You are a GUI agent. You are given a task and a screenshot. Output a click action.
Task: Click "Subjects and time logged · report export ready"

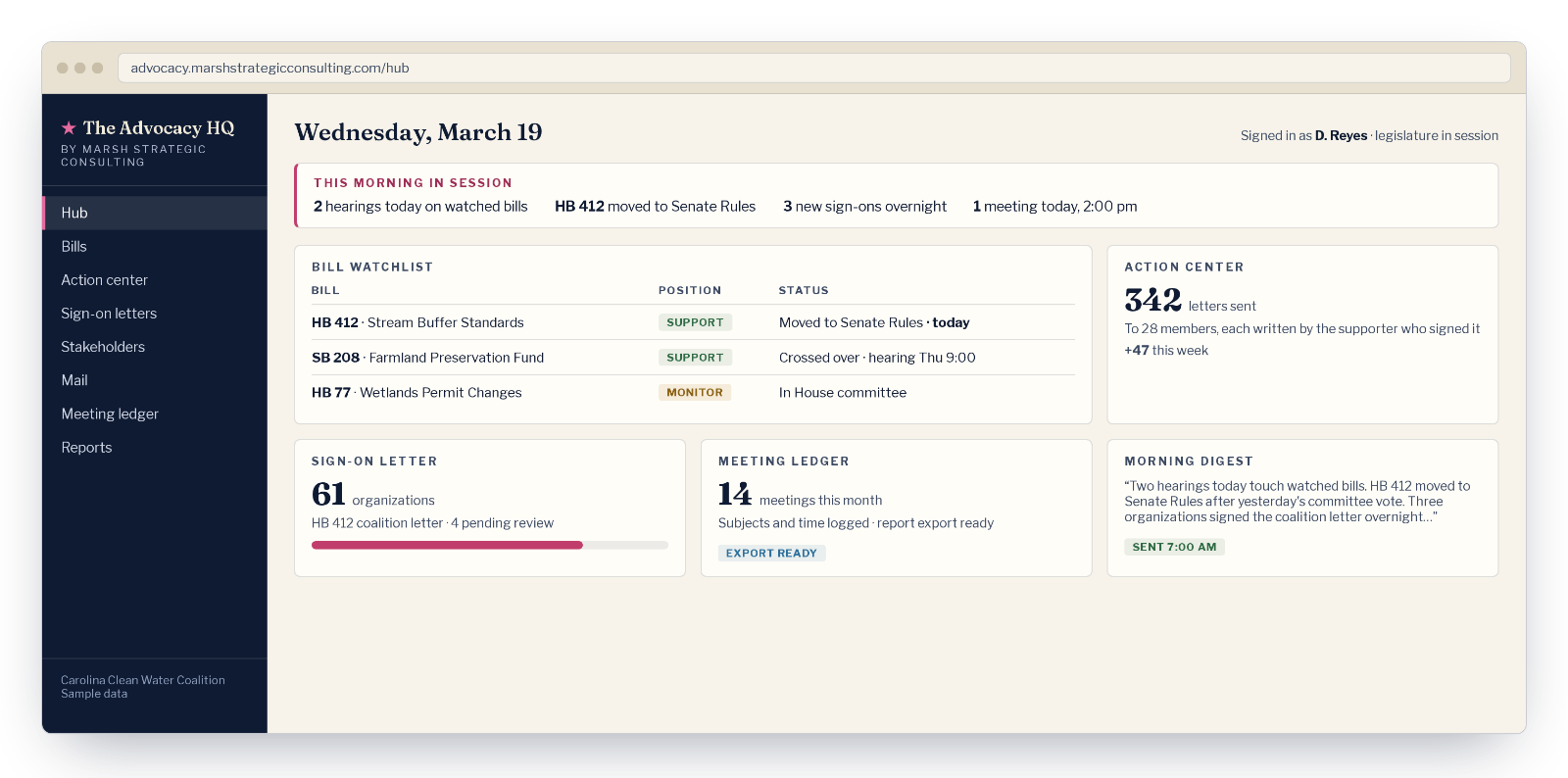tap(856, 523)
